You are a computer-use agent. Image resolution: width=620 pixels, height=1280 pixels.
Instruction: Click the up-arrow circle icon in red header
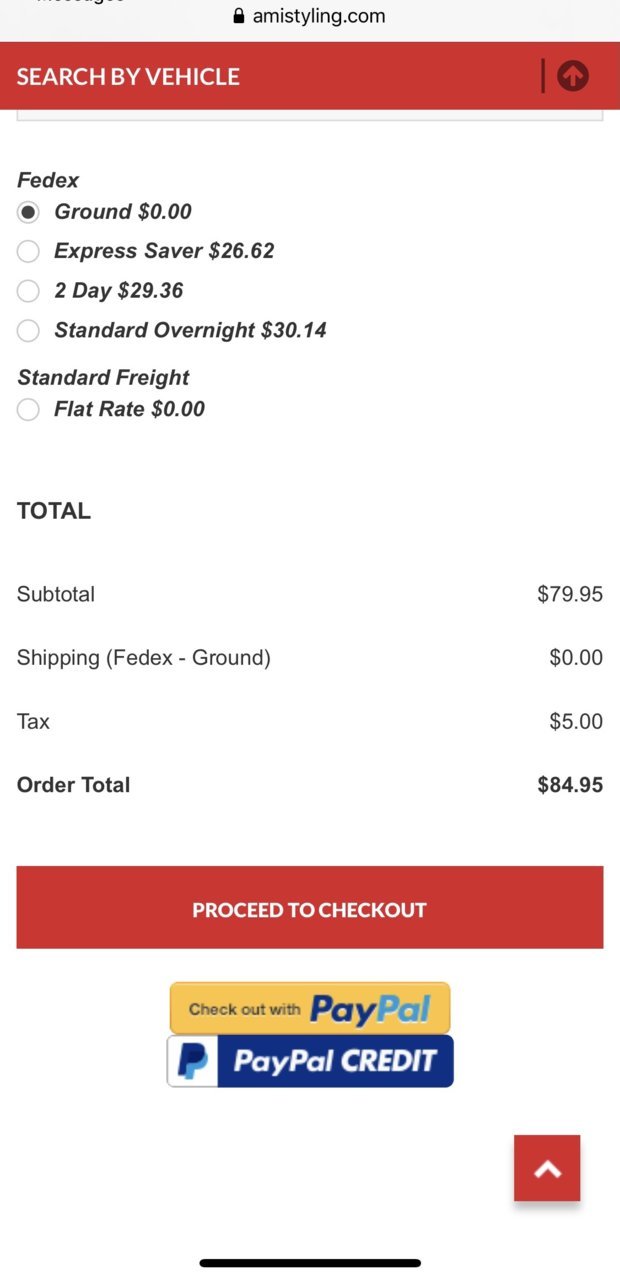[x=573, y=76]
